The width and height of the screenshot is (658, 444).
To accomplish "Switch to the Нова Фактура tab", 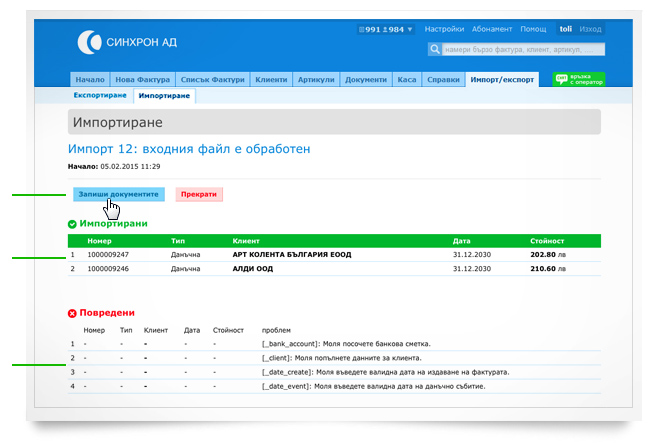I will click(143, 79).
